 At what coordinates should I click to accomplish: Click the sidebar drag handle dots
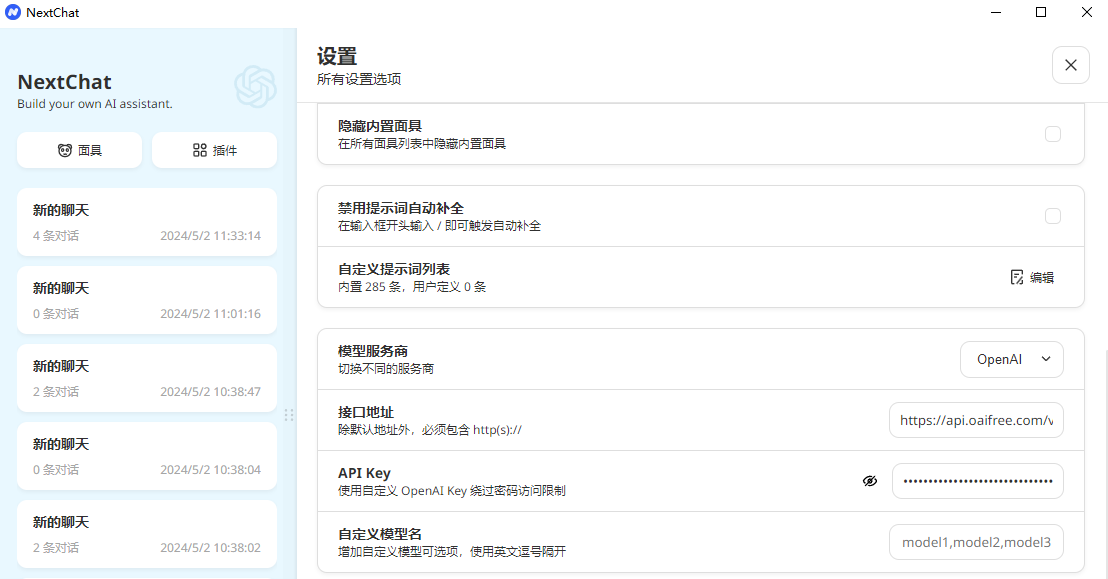pos(288,415)
